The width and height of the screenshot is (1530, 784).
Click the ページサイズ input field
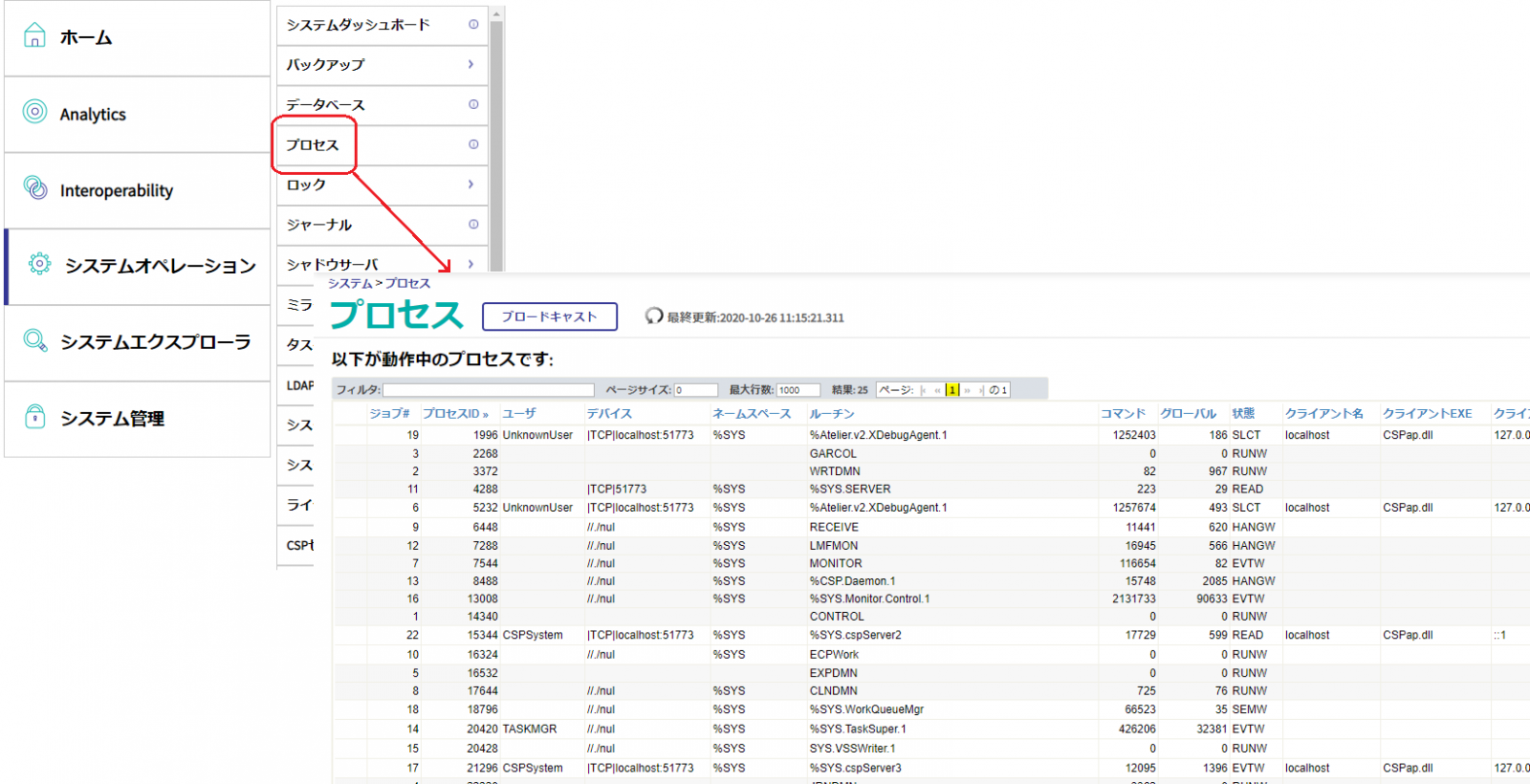pos(696,390)
